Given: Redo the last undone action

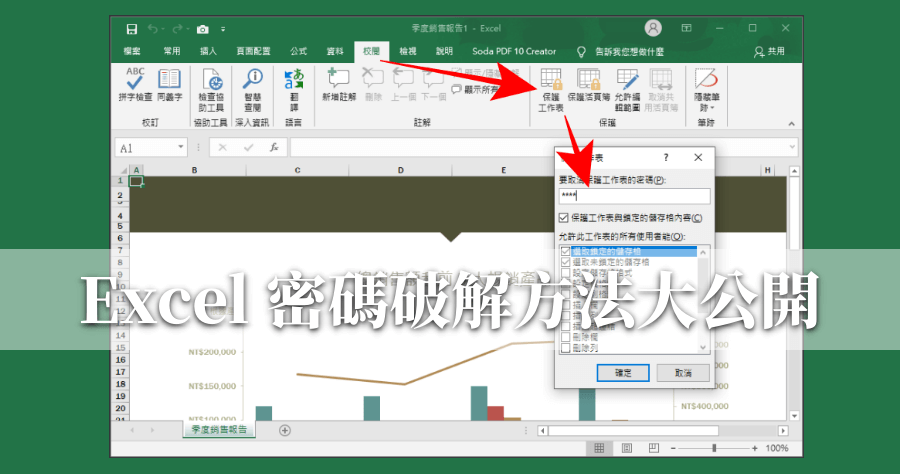Looking at the screenshot, I should point(177,29).
